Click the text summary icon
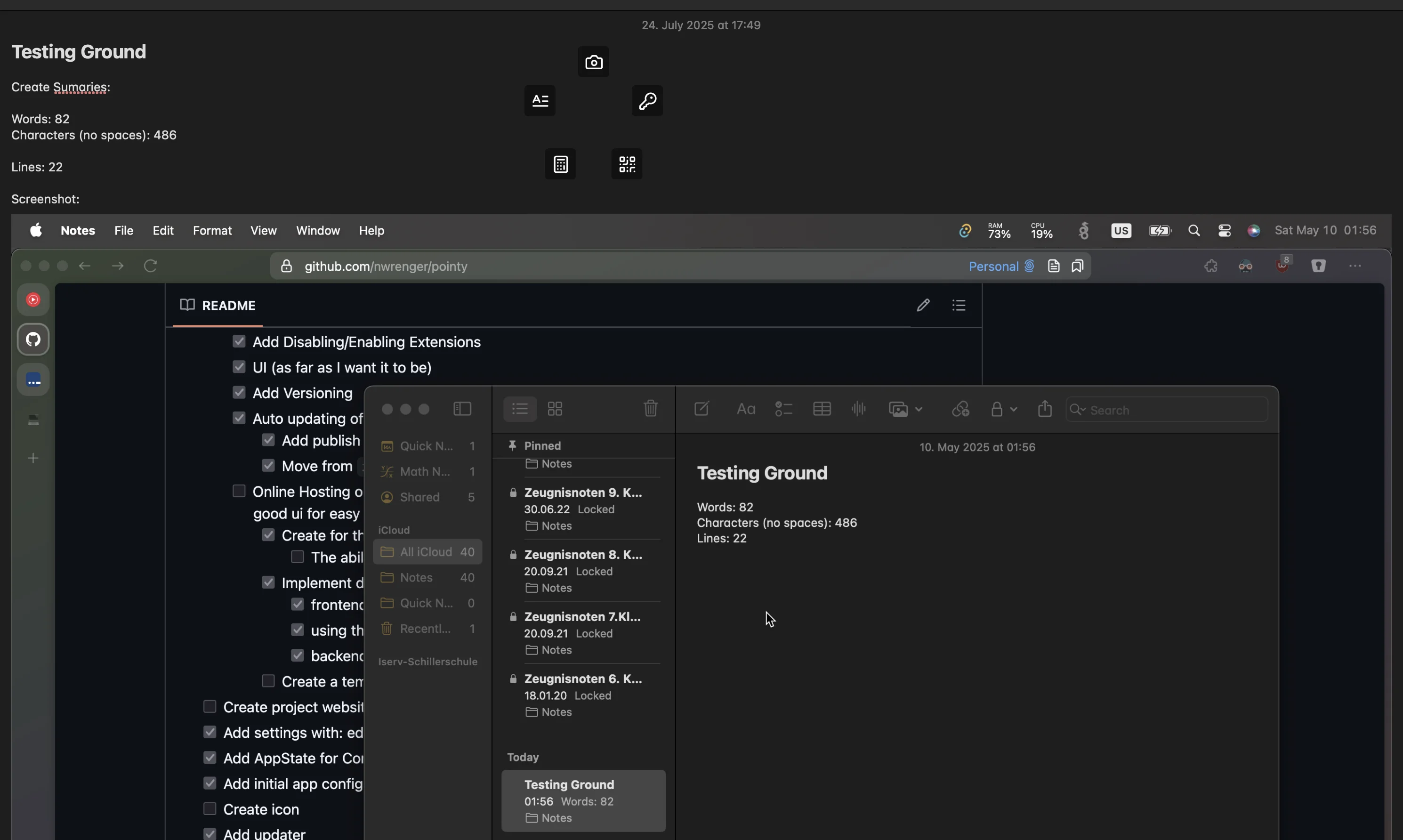The height and width of the screenshot is (840, 1403). (x=540, y=101)
